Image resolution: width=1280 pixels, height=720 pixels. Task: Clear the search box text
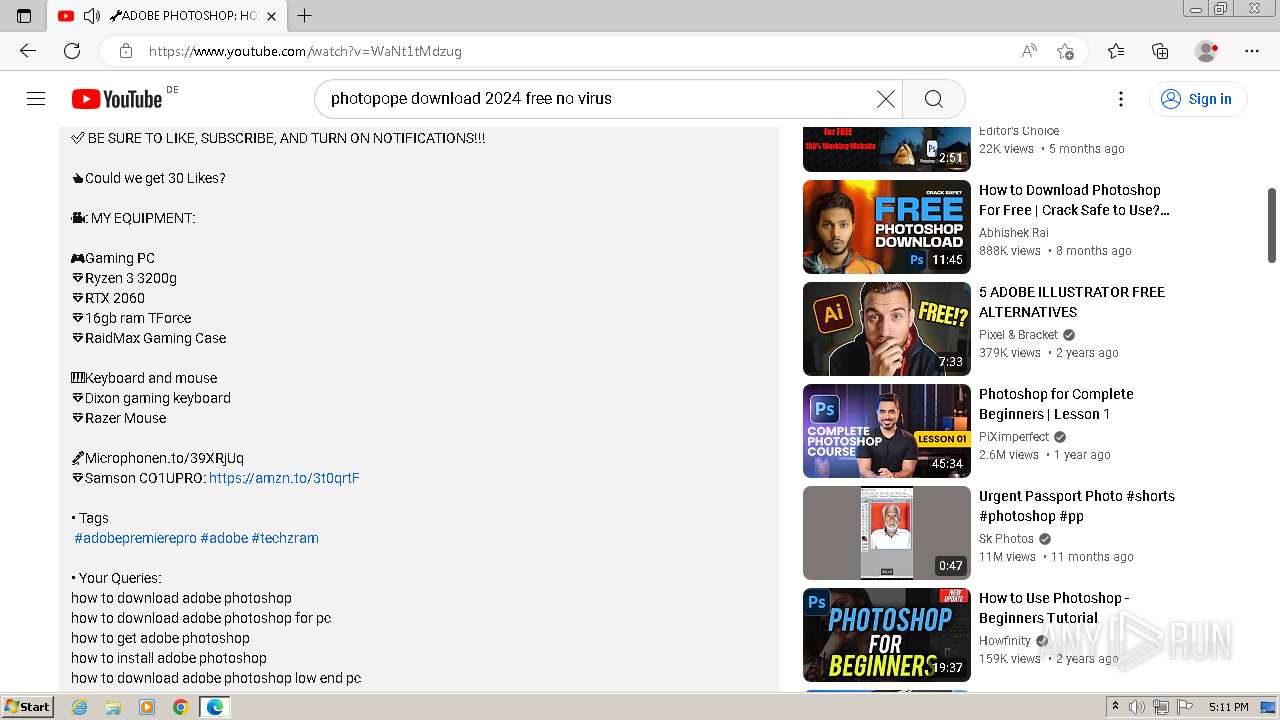click(x=885, y=98)
